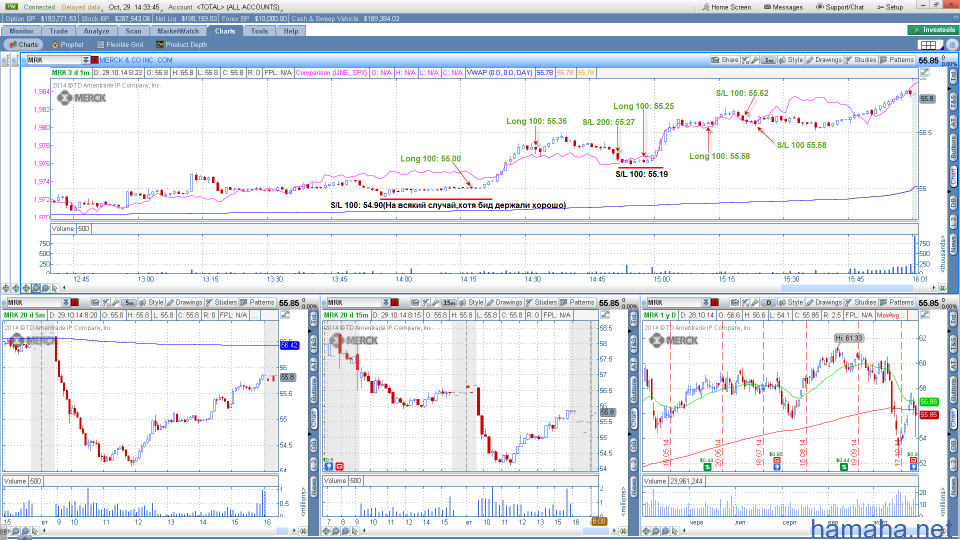
Task: Open Style menu on the 5-minute chart
Action: [151, 302]
